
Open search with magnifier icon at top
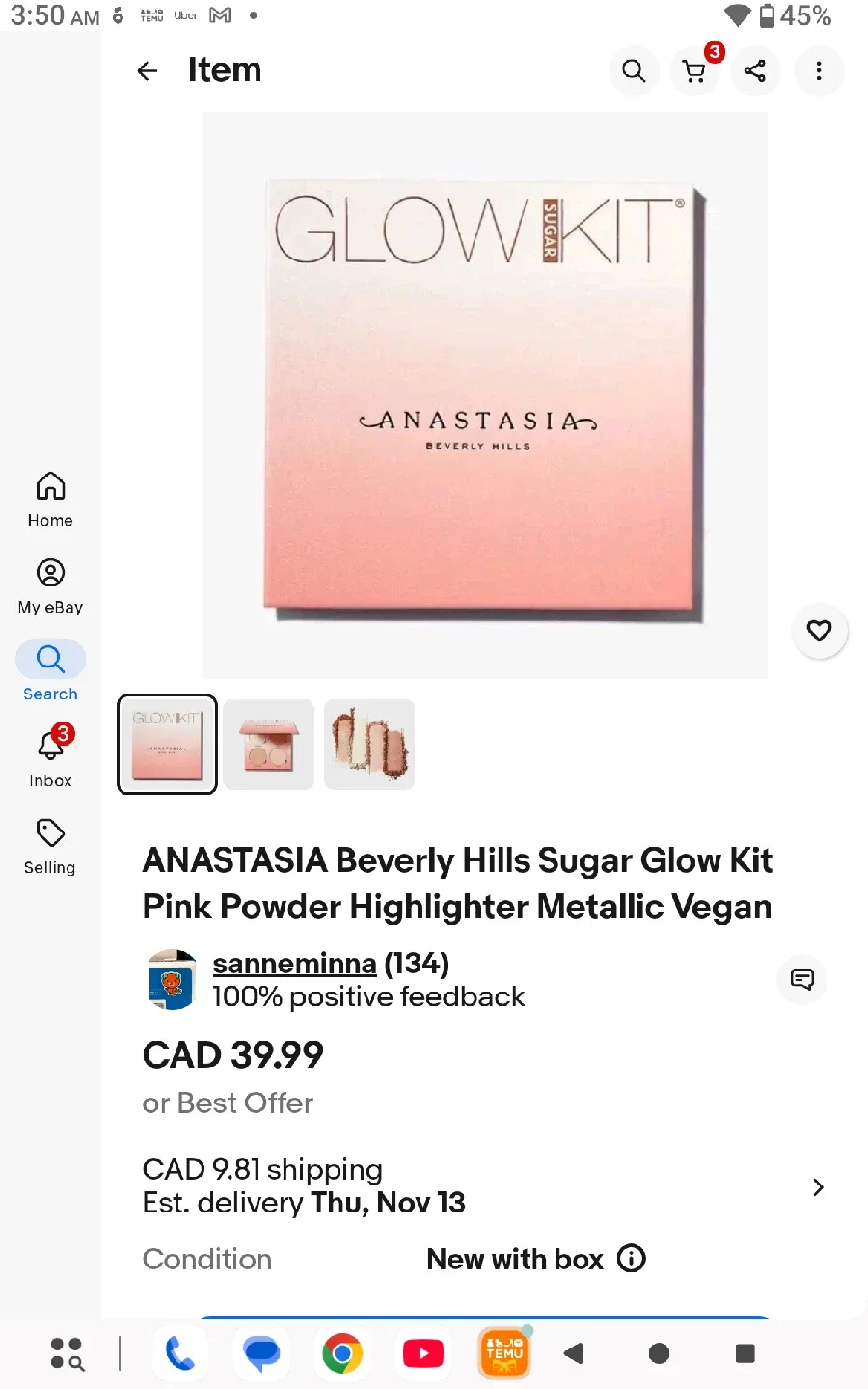pyautogui.click(x=634, y=70)
